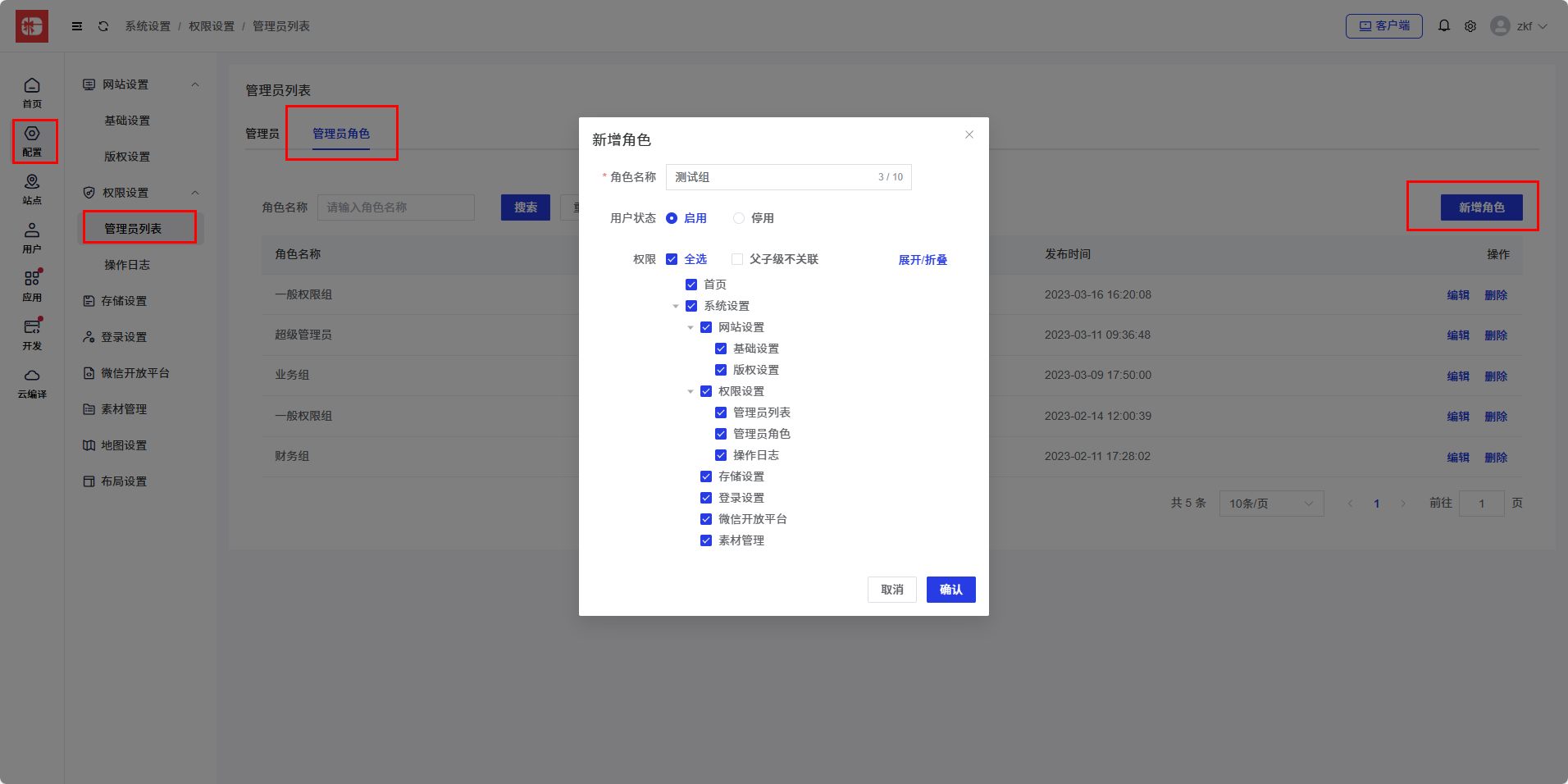Image resolution: width=1568 pixels, height=784 pixels.
Task: Open the settings gear icon in header
Action: click(1470, 26)
